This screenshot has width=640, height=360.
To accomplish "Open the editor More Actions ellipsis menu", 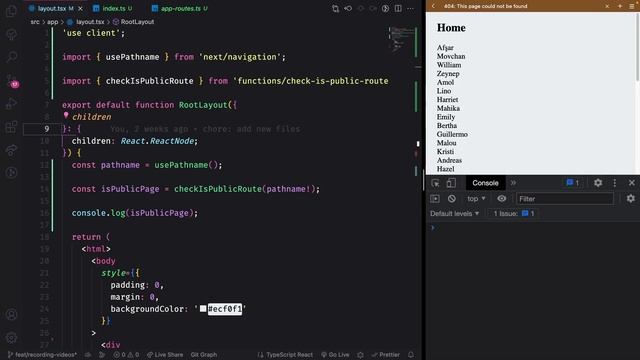I will coord(411,9).
